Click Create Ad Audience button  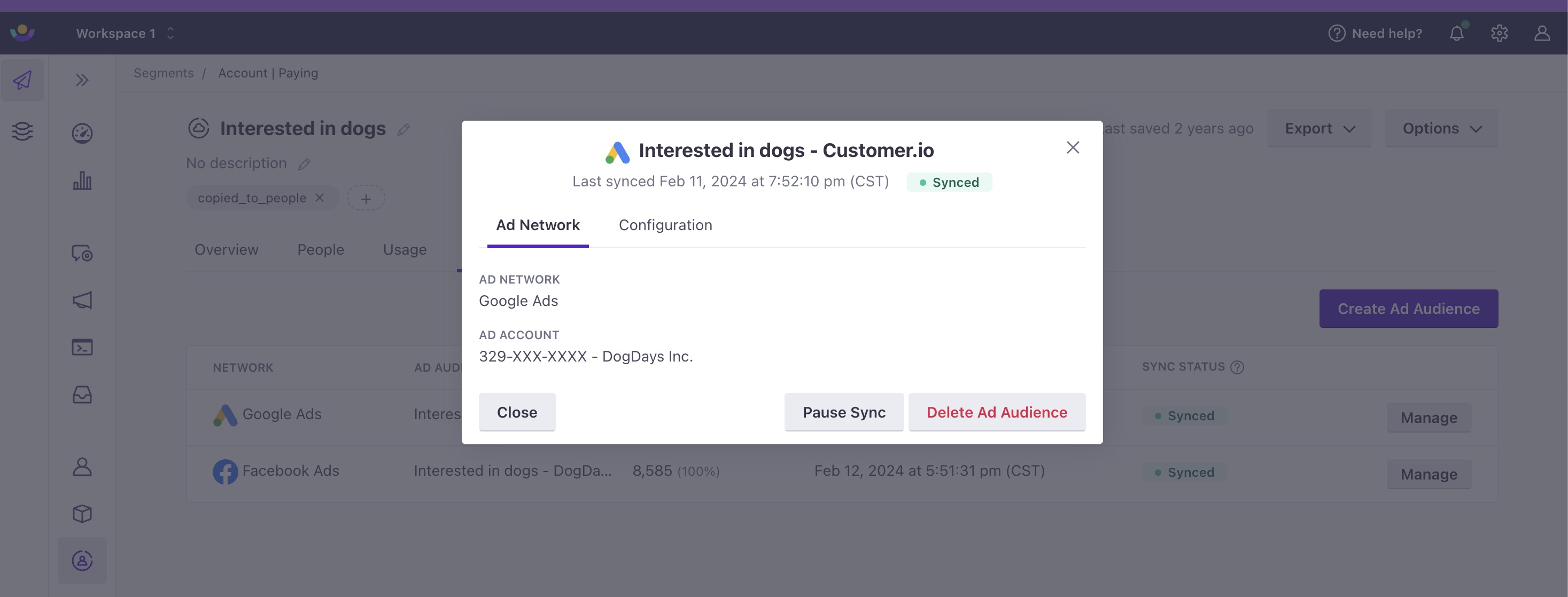(1409, 308)
